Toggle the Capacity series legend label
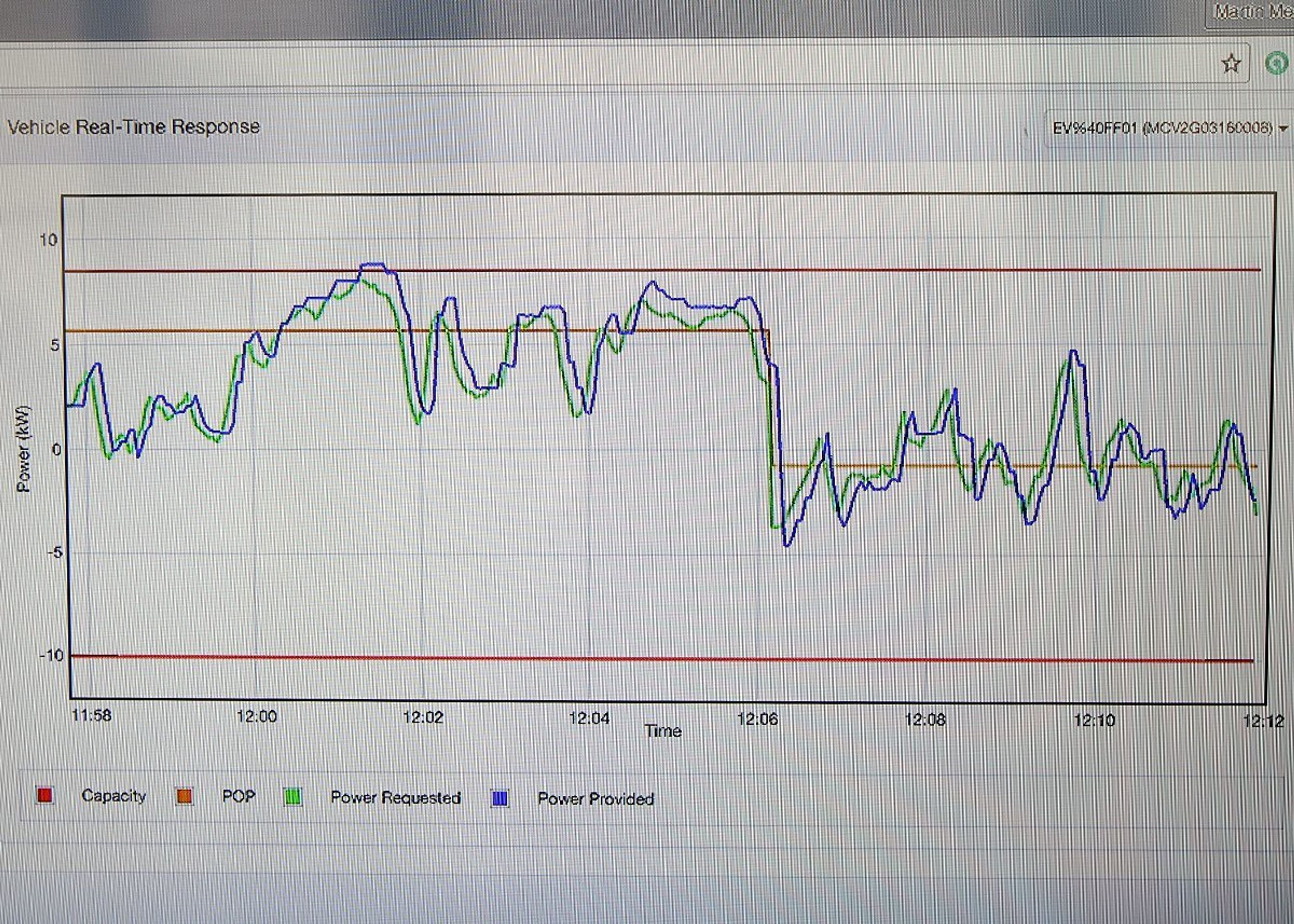Image resolution: width=1294 pixels, height=924 pixels. point(114,795)
